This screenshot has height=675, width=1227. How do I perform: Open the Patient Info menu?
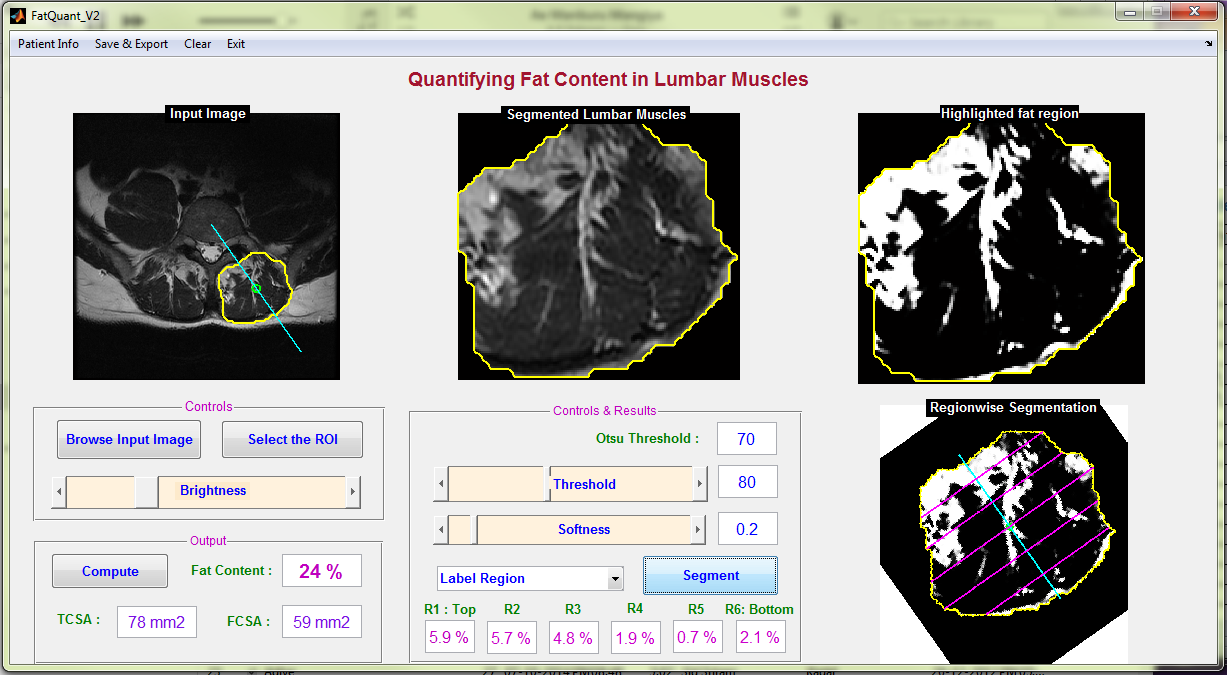48,44
